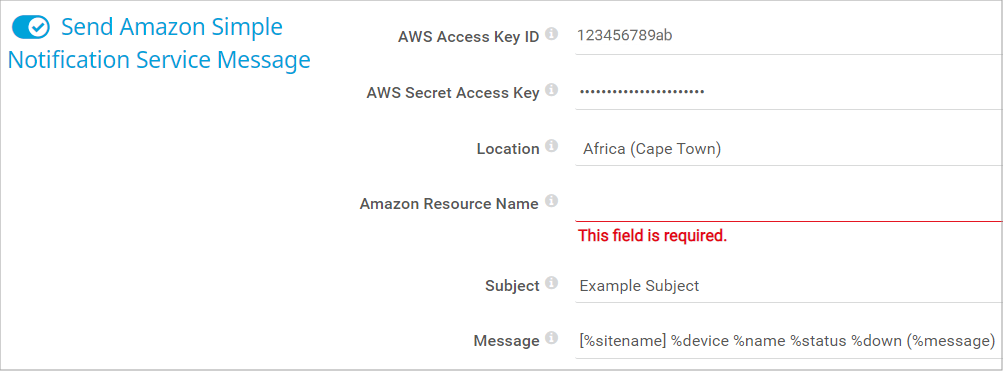Toggle the Send Amazon SNS Message switch

pyautogui.click(x=31, y=28)
